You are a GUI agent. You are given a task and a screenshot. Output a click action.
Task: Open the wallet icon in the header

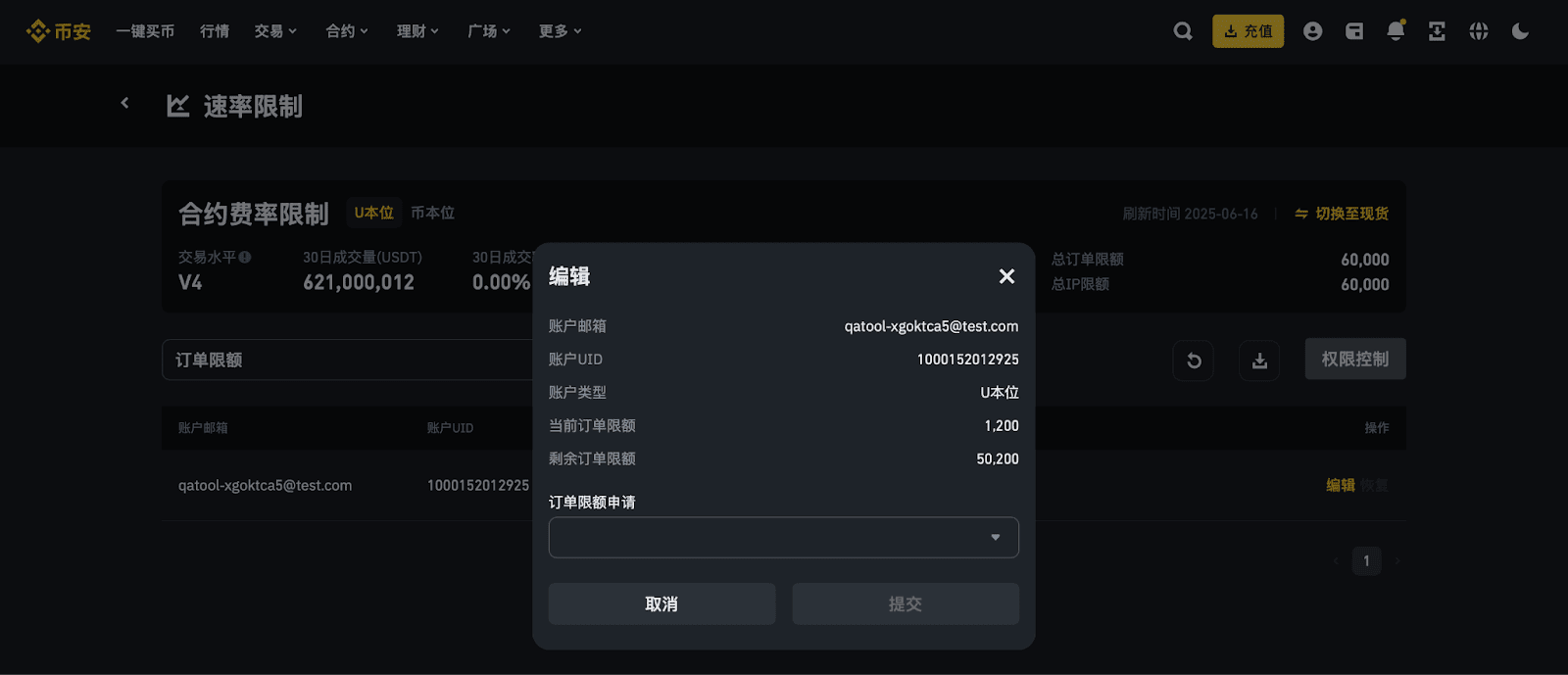point(1354,31)
